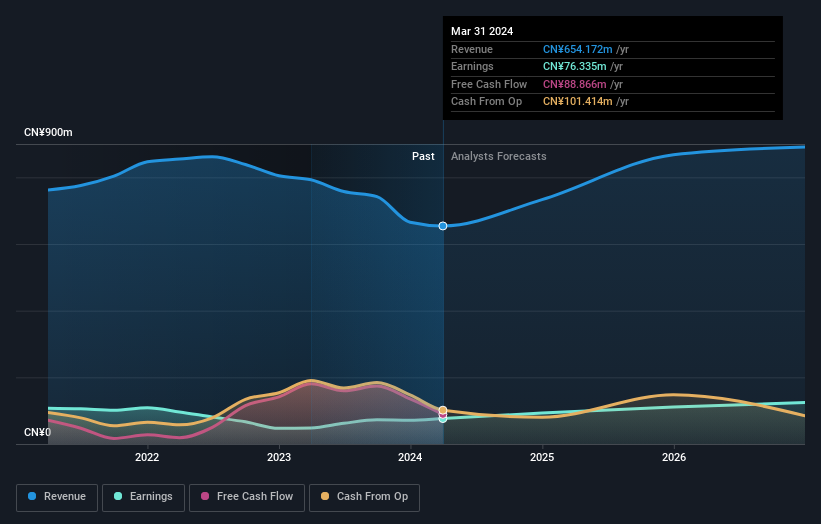Select the blue Revenue data point marker
821x524 pixels.
[443, 226]
